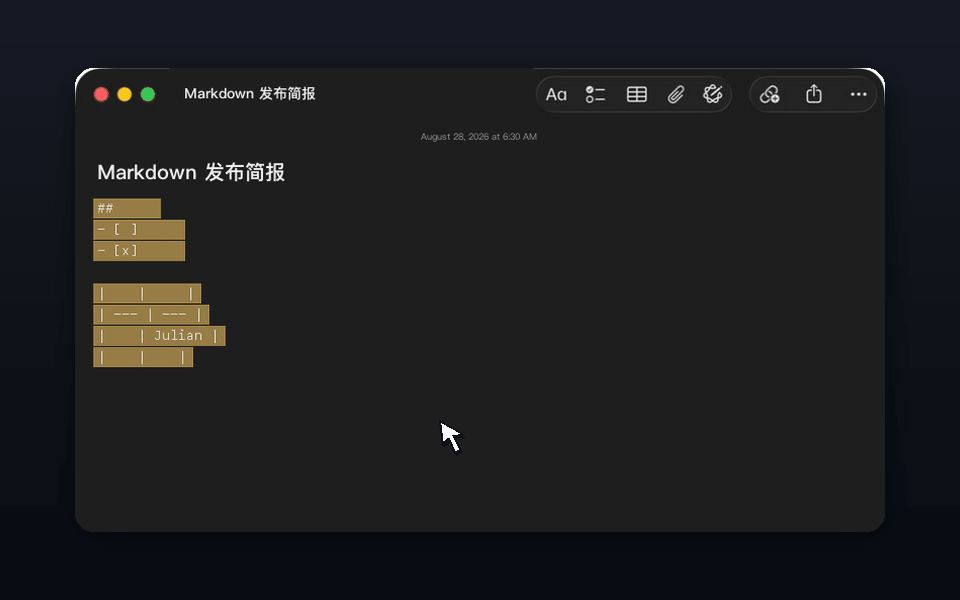Click the Julian table cell text

178,336
